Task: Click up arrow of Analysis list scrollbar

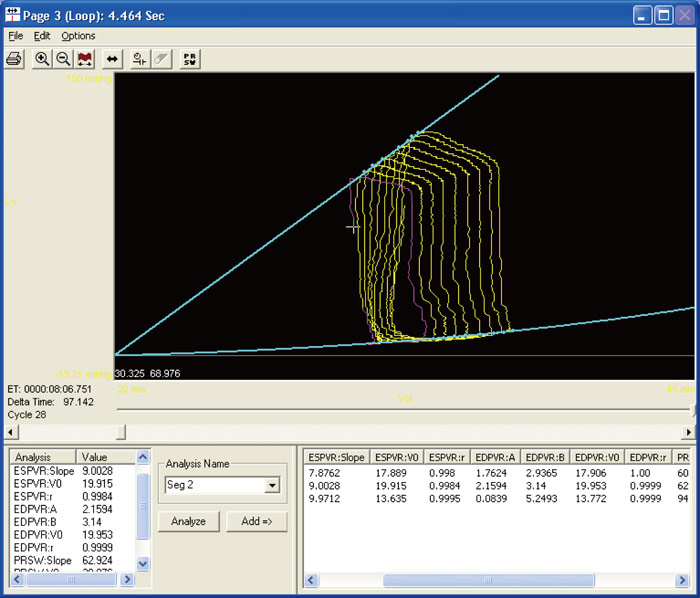Action: point(143,457)
